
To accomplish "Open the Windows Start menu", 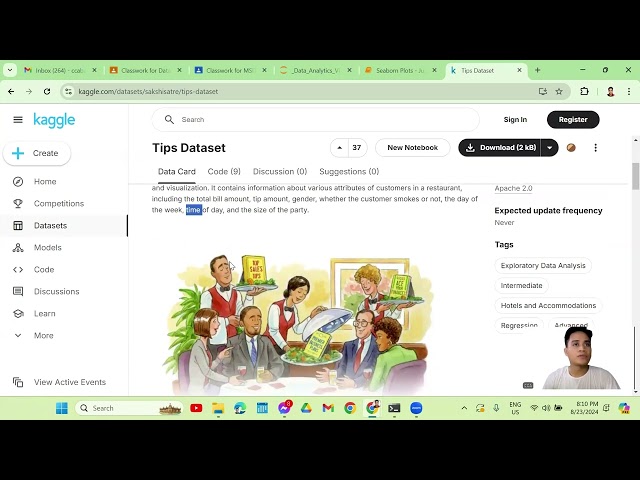I will [62, 408].
